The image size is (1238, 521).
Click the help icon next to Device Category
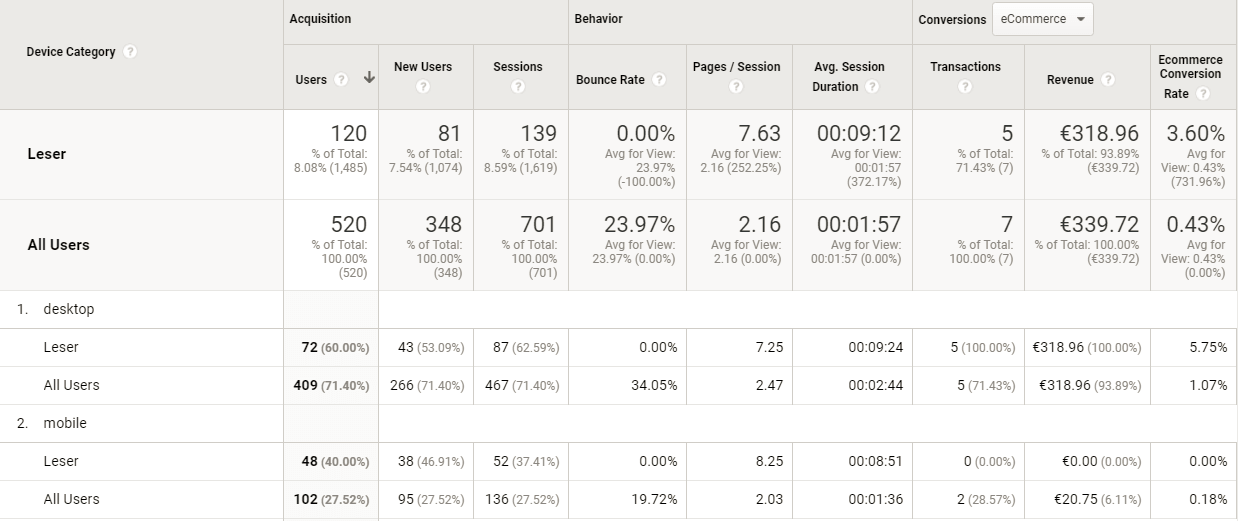coord(130,52)
